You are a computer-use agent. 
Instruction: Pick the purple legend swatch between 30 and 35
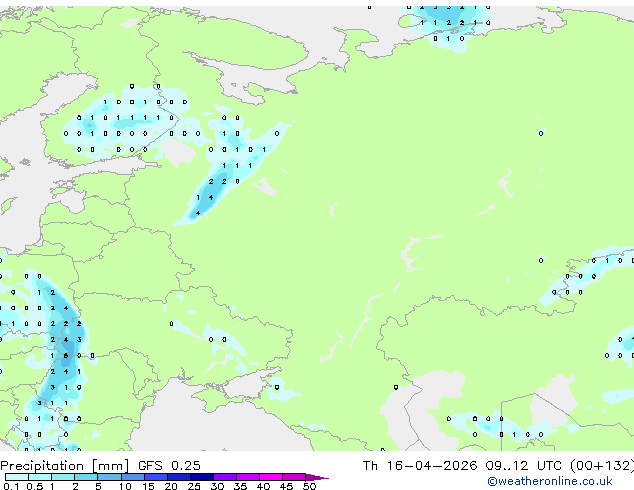(x=225, y=477)
